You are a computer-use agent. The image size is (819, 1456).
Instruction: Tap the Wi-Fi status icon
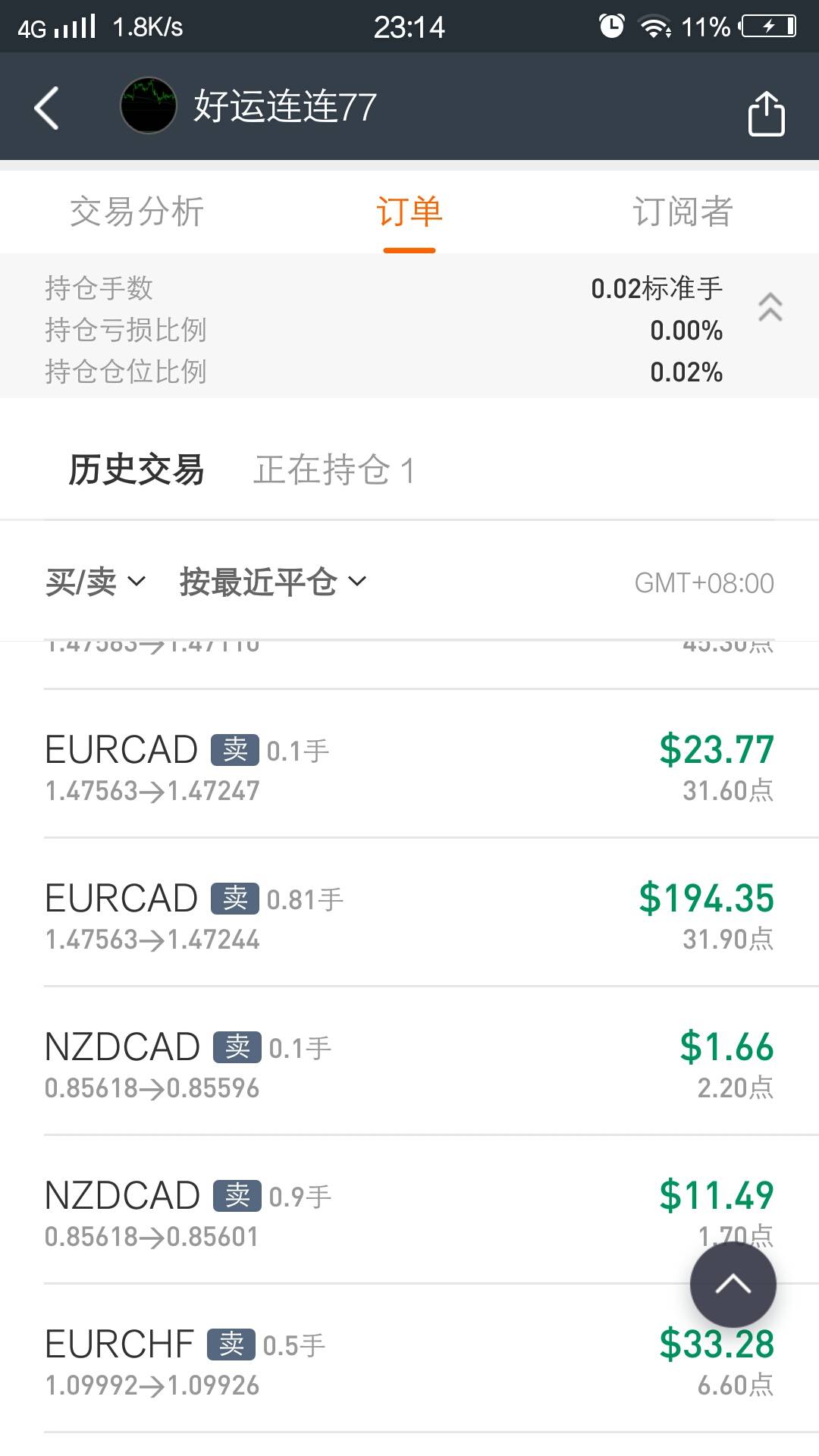point(654,27)
